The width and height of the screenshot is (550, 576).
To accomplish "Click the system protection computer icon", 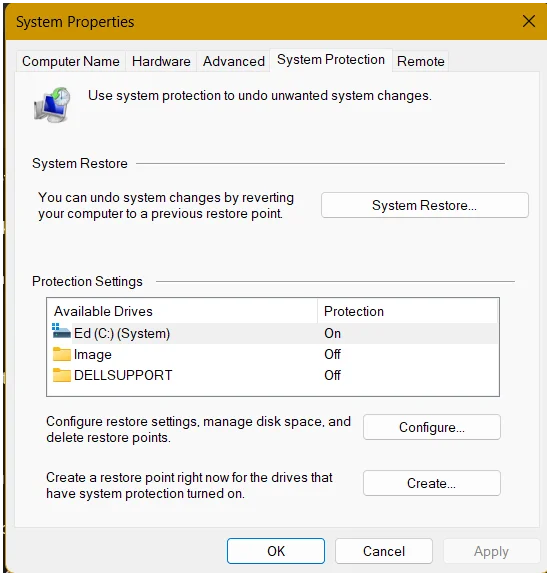I will pyautogui.click(x=52, y=105).
